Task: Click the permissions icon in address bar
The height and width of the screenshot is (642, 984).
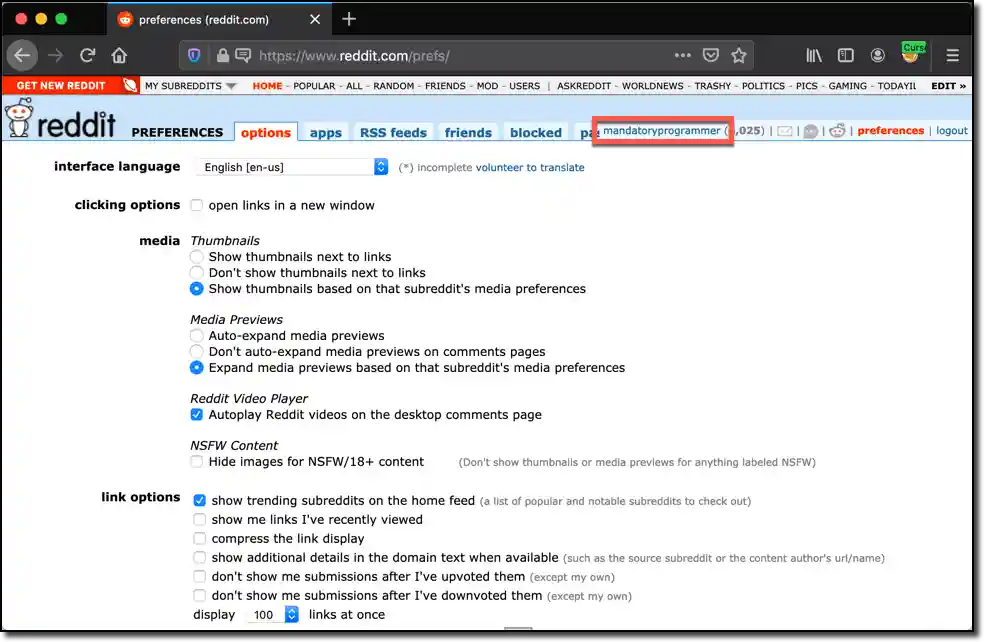Action: point(243,55)
